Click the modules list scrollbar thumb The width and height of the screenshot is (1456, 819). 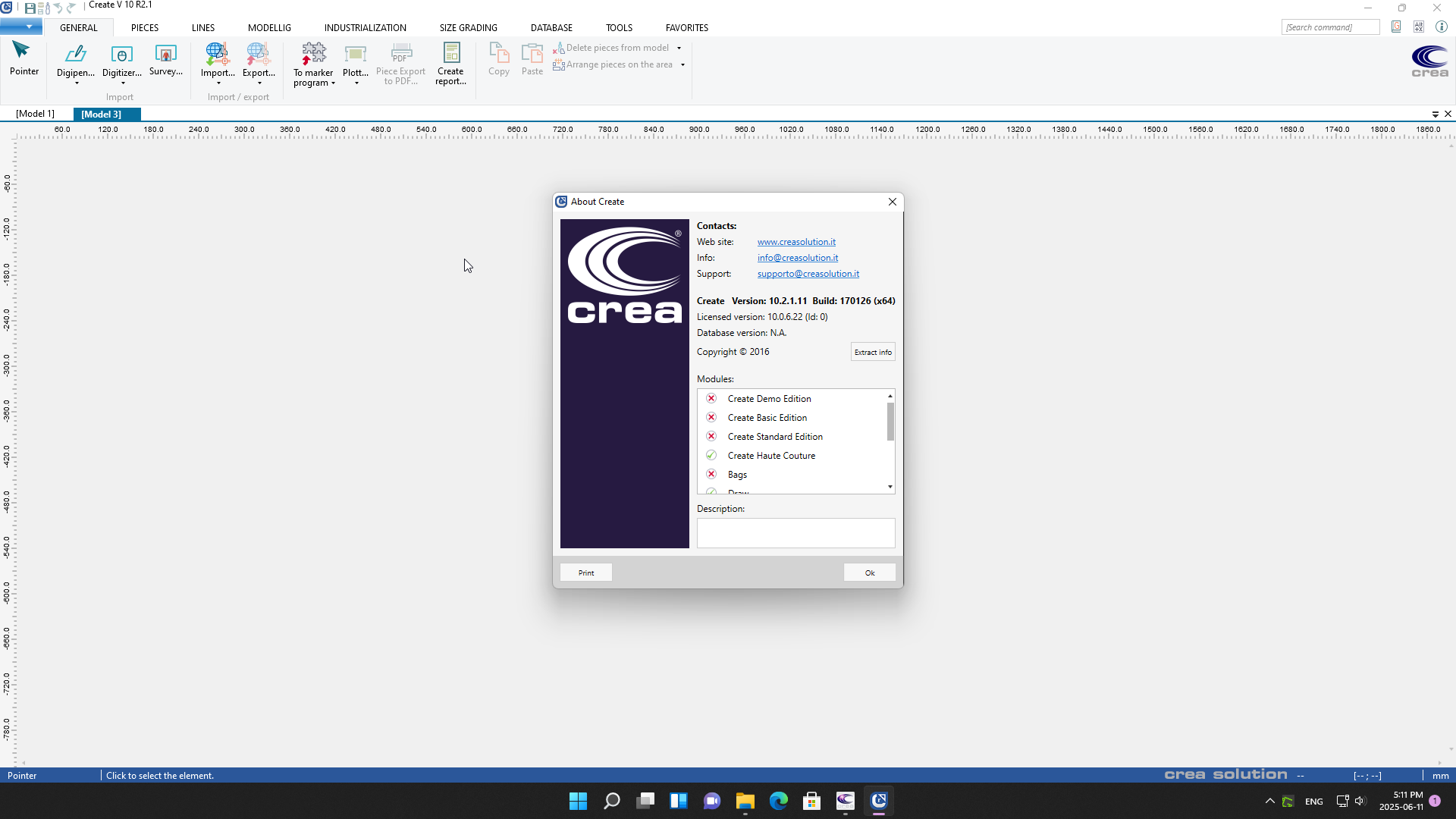(890, 421)
